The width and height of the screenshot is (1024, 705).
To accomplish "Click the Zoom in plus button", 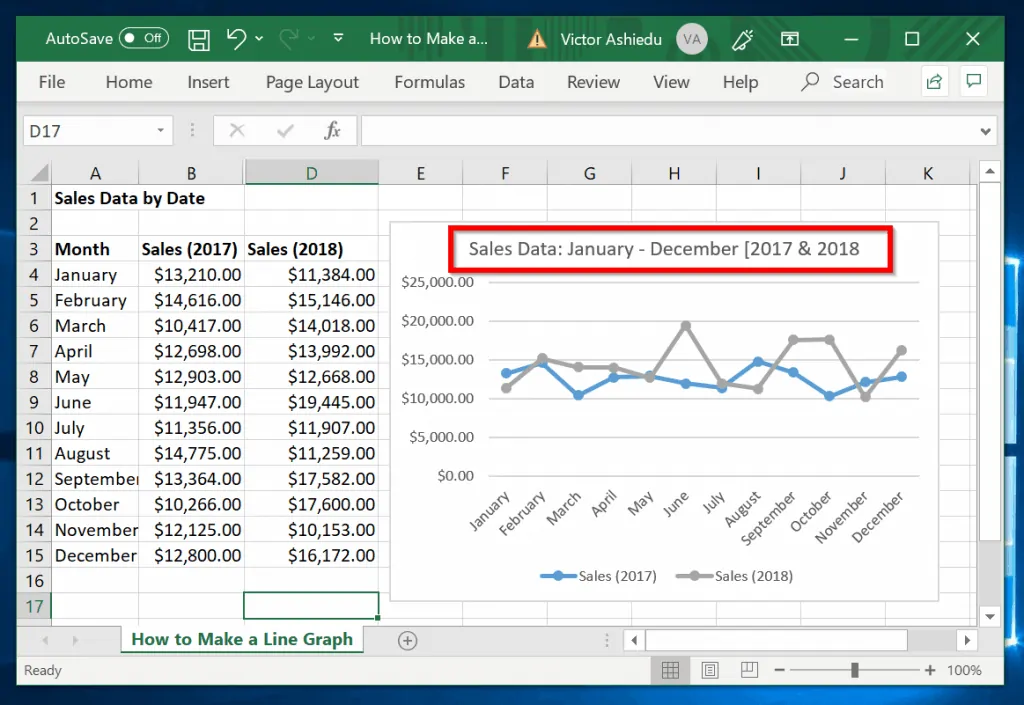I will tap(930, 670).
